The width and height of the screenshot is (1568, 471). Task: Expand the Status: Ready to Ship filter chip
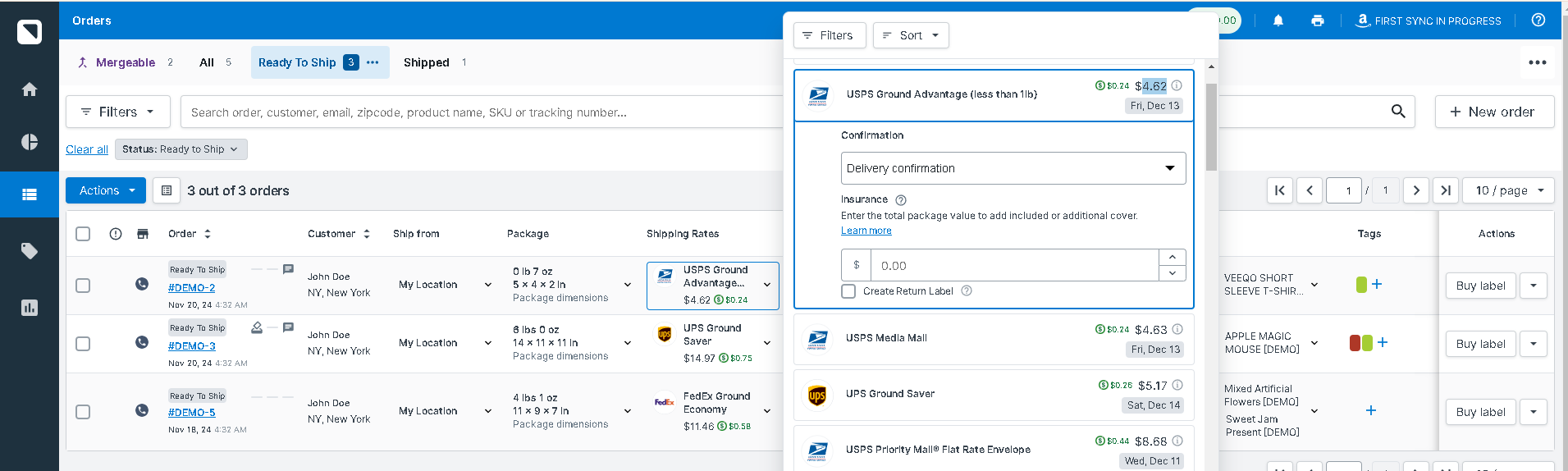click(x=181, y=149)
